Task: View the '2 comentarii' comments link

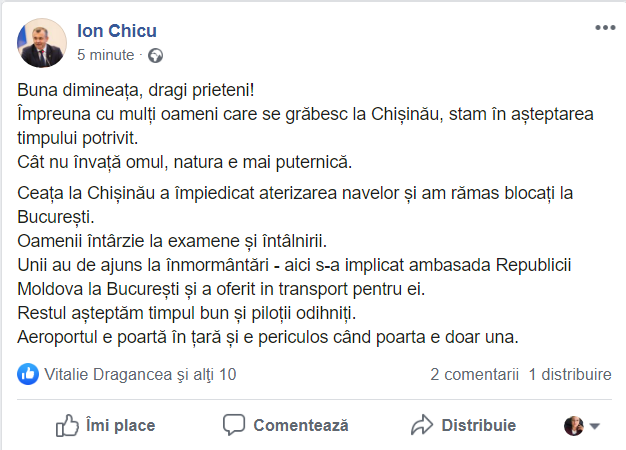Action: (x=474, y=375)
